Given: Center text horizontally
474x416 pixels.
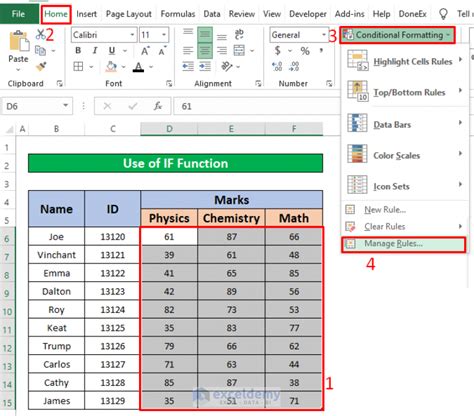Looking at the screenshot, I should click(205, 51).
